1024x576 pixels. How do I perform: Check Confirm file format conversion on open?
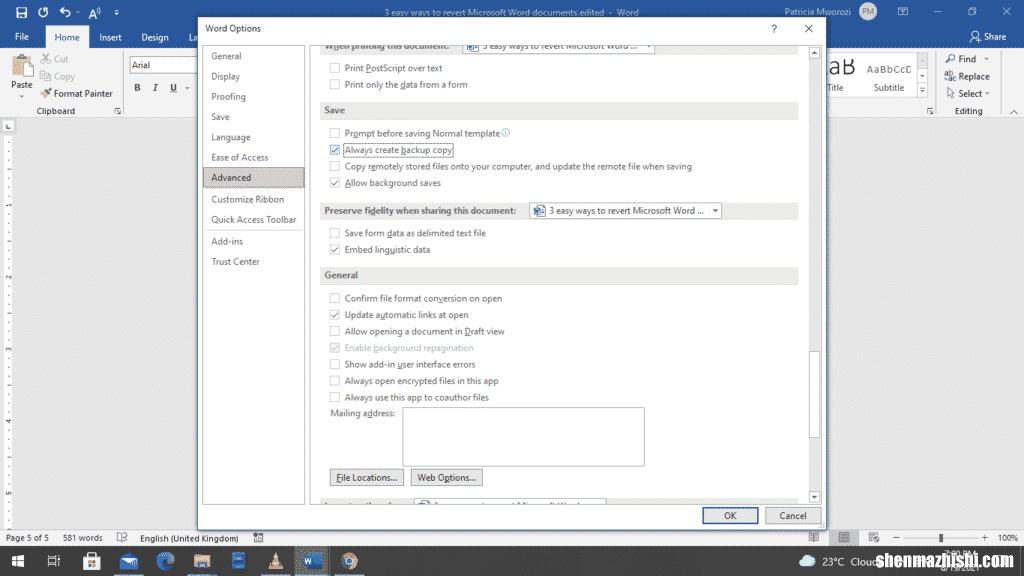pos(335,298)
